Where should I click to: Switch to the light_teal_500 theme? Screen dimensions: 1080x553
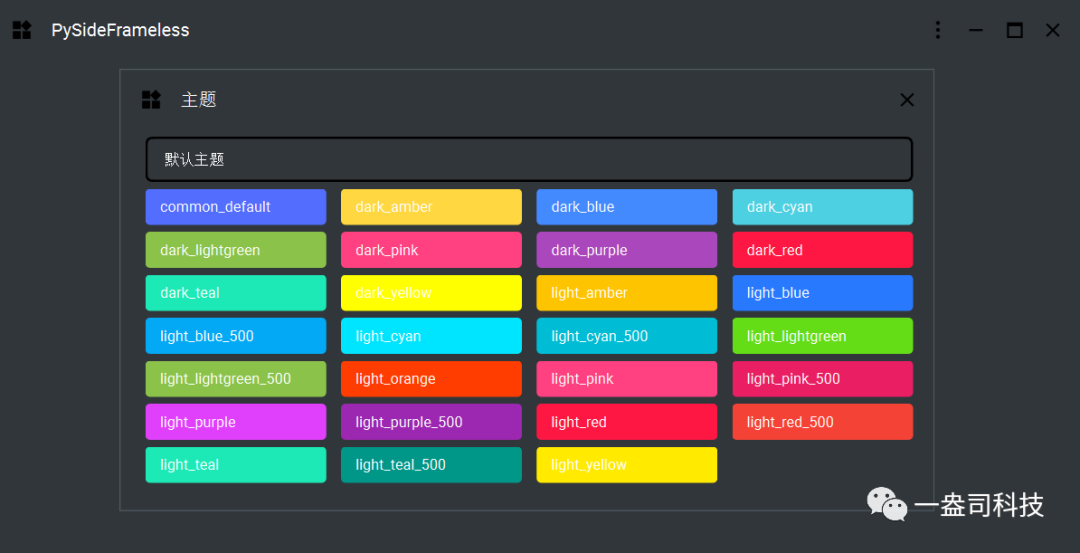pos(431,465)
